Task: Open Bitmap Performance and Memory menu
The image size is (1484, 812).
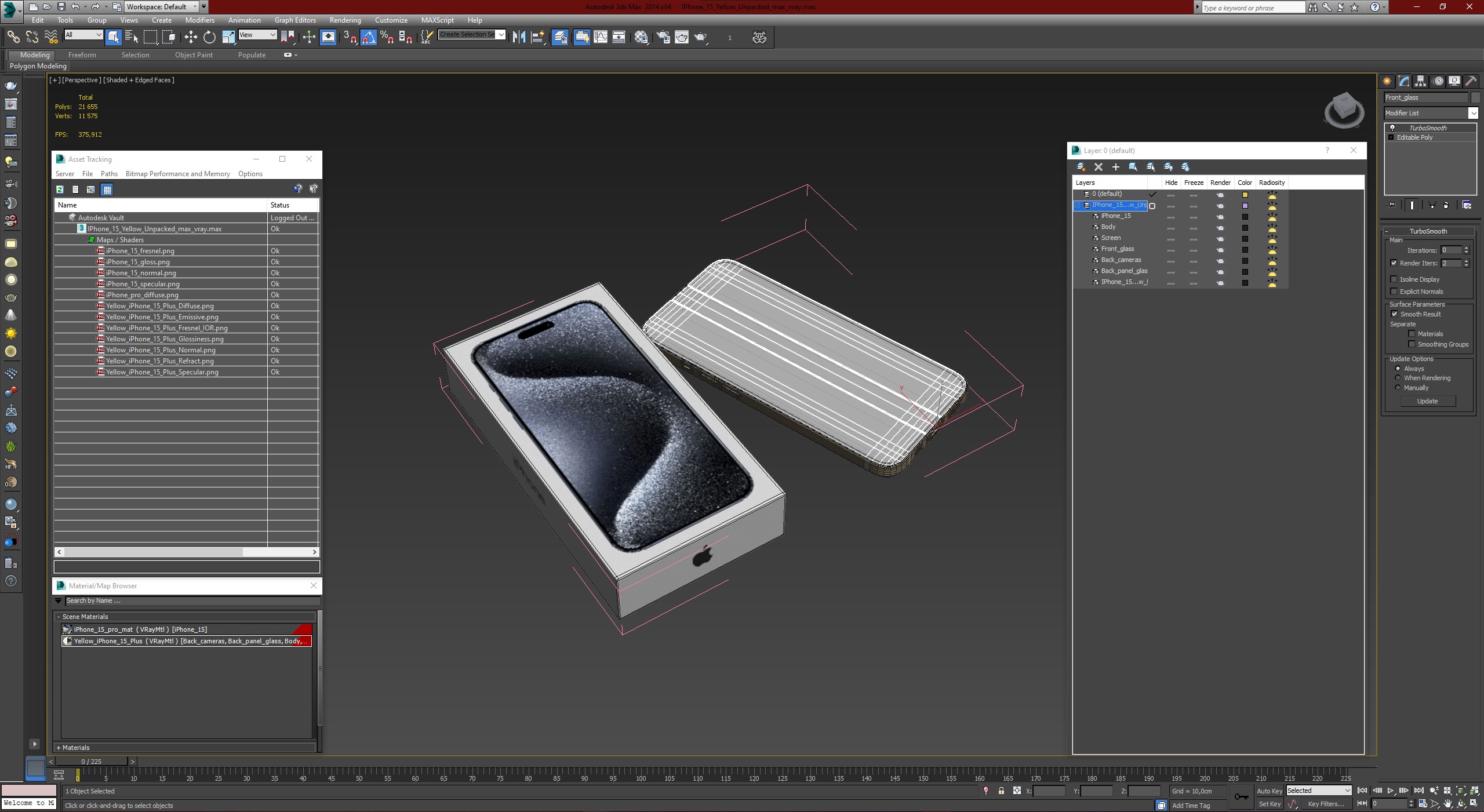Action: pyautogui.click(x=177, y=174)
